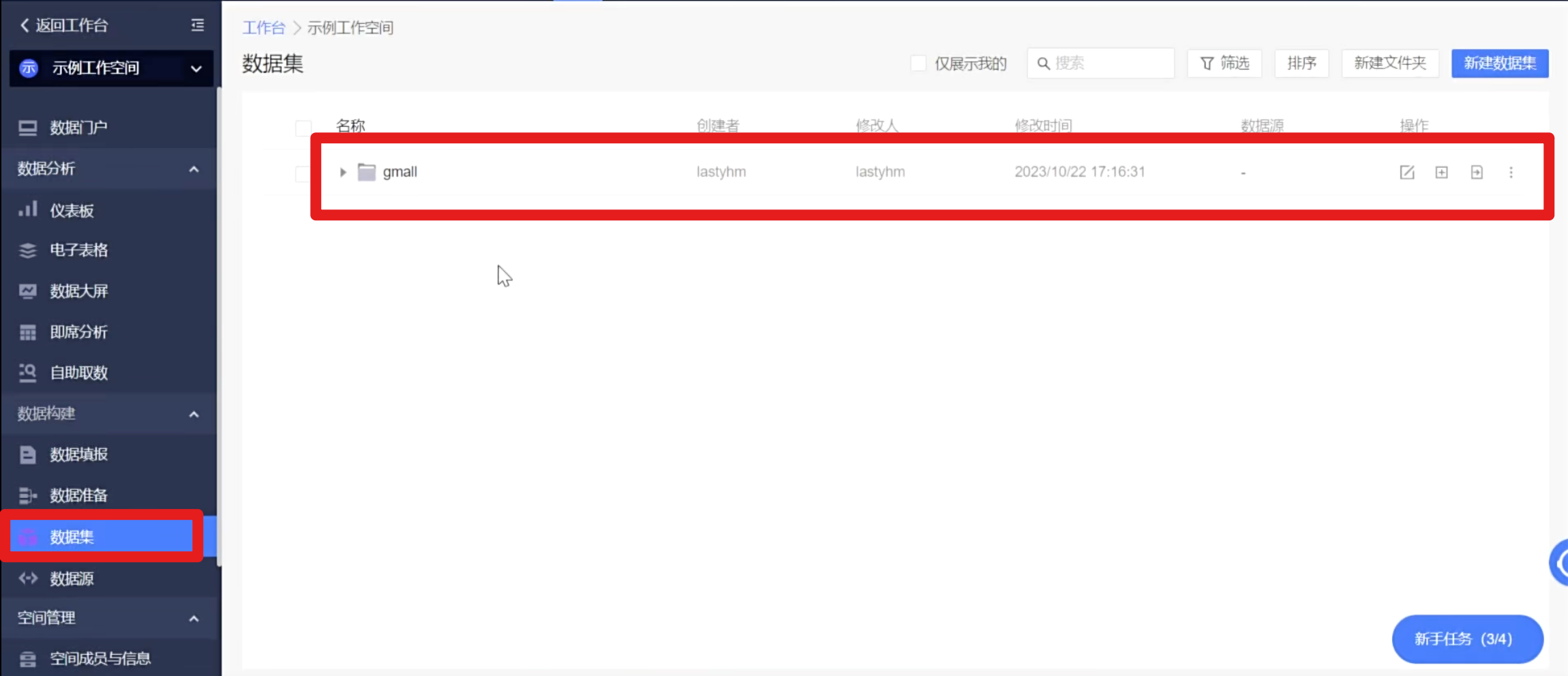Click the workspace avatar badge 示

click(29, 68)
